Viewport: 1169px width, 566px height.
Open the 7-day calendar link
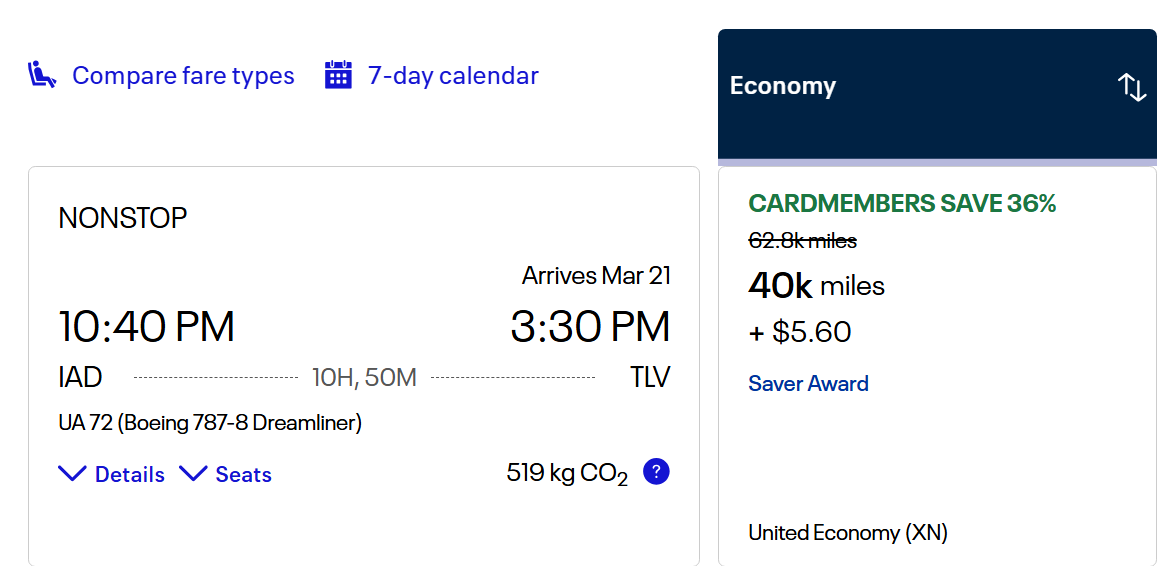(x=453, y=76)
